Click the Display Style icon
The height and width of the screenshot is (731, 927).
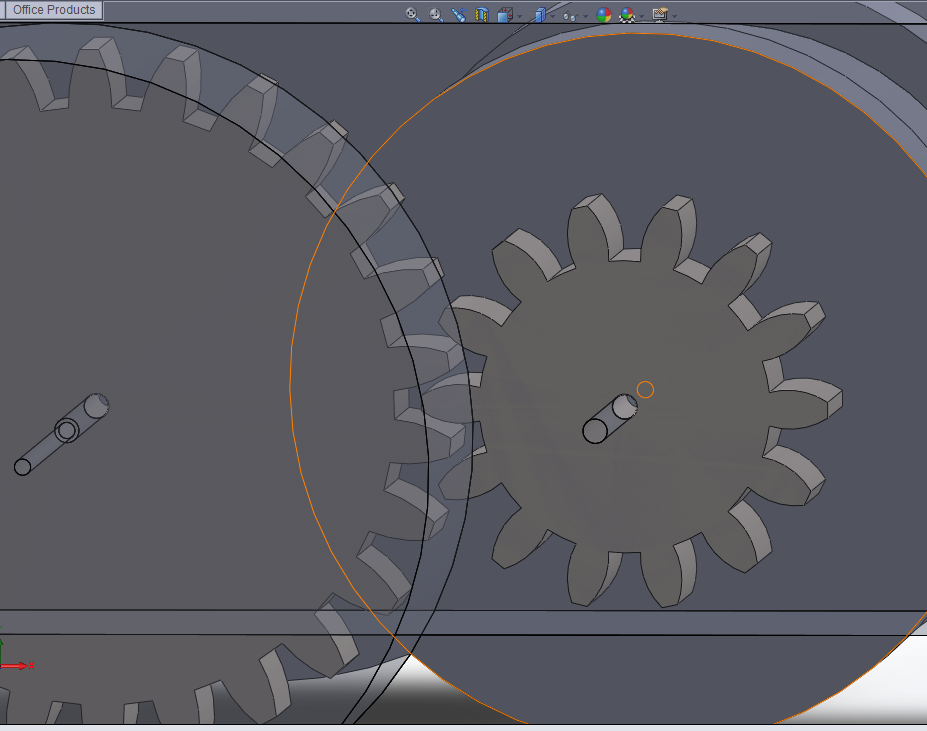pos(540,14)
